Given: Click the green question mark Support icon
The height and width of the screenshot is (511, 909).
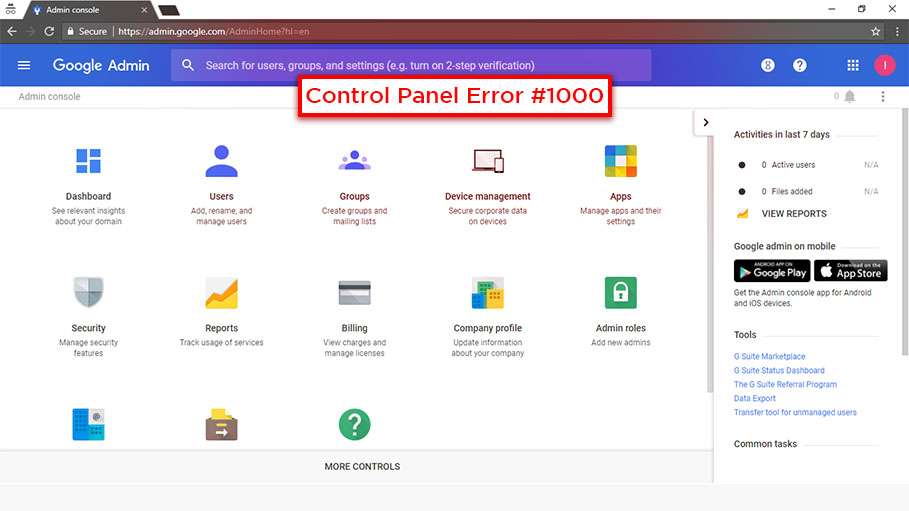Looking at the screenshot, I should (x=354, y=425).
